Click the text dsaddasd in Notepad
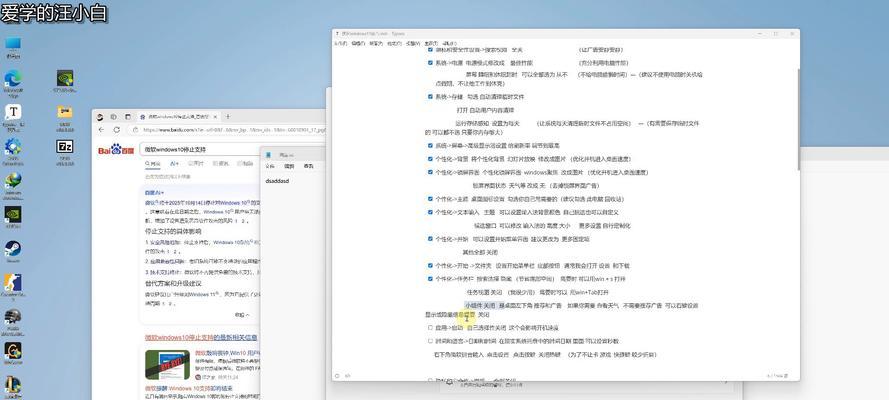Screen dimensions: 889x400 click(x=277, y=181)
